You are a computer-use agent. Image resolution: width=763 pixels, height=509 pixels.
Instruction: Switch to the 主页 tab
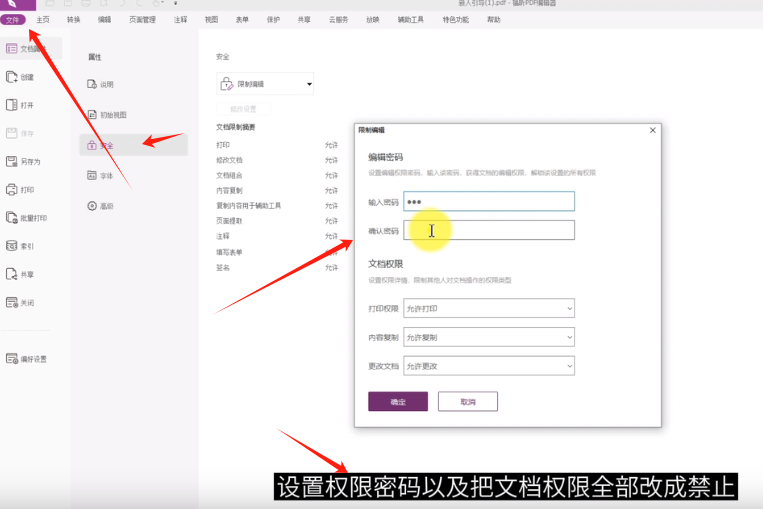coord(43,19)
